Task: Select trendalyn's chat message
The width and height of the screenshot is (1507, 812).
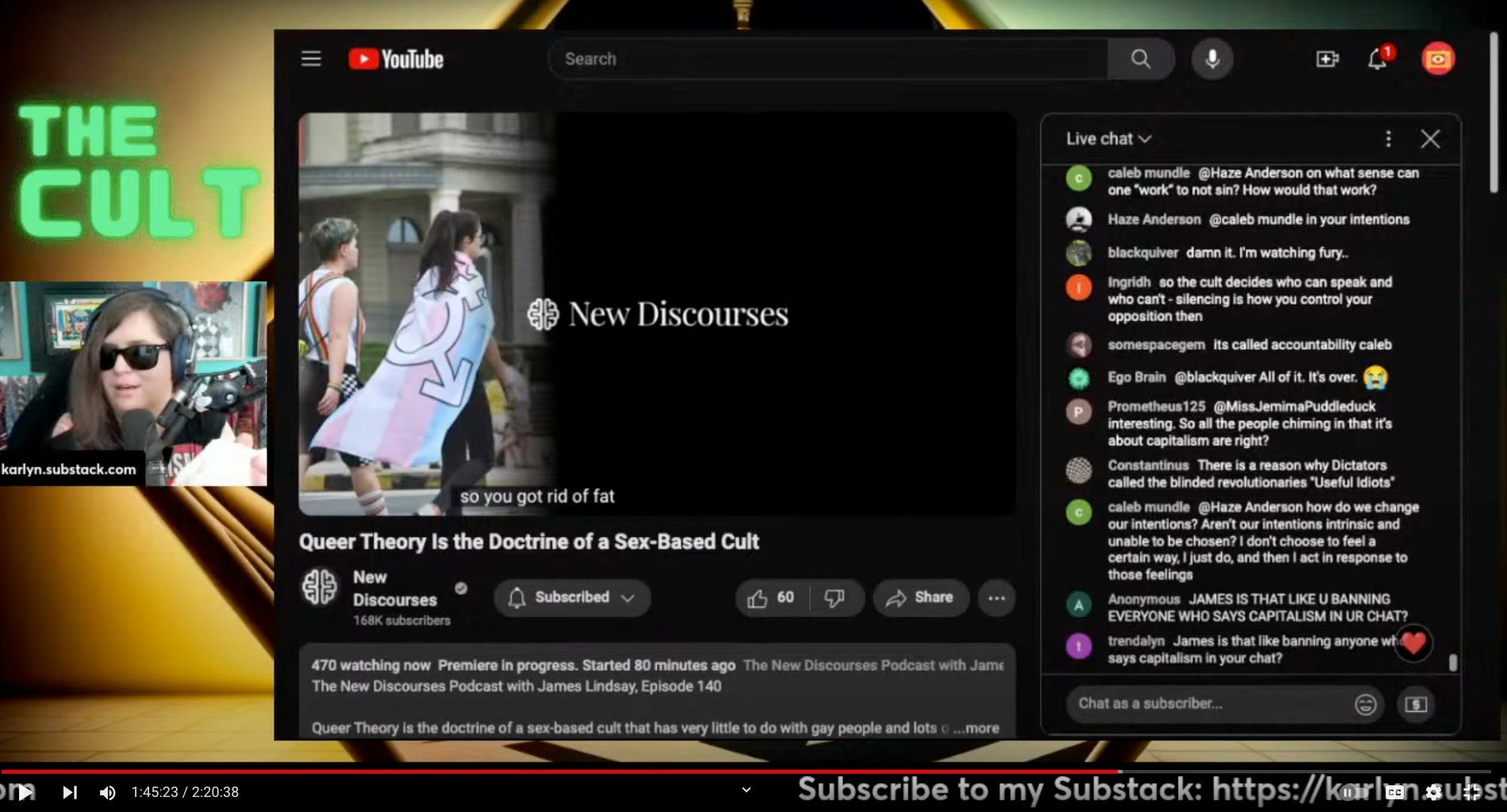Action: [1253, 649]
